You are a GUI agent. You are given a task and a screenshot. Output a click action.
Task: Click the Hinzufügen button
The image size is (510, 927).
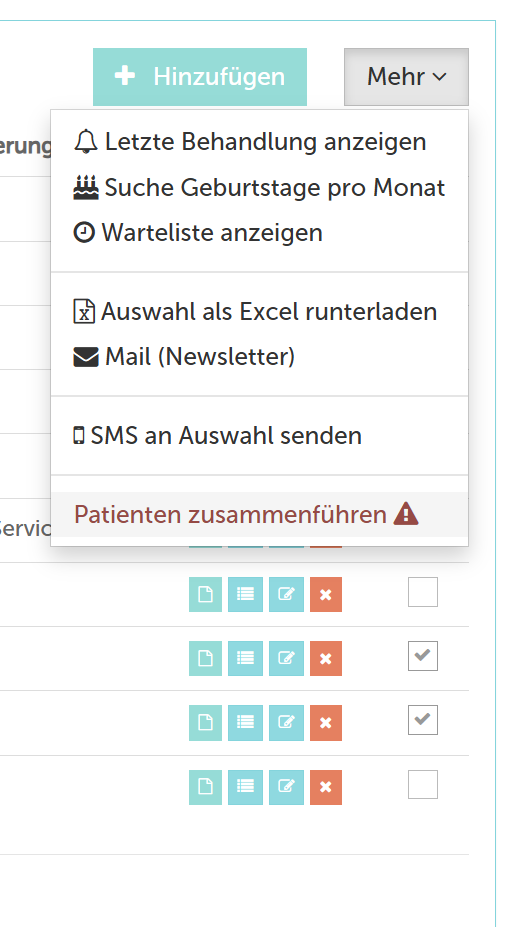(200, 77)
